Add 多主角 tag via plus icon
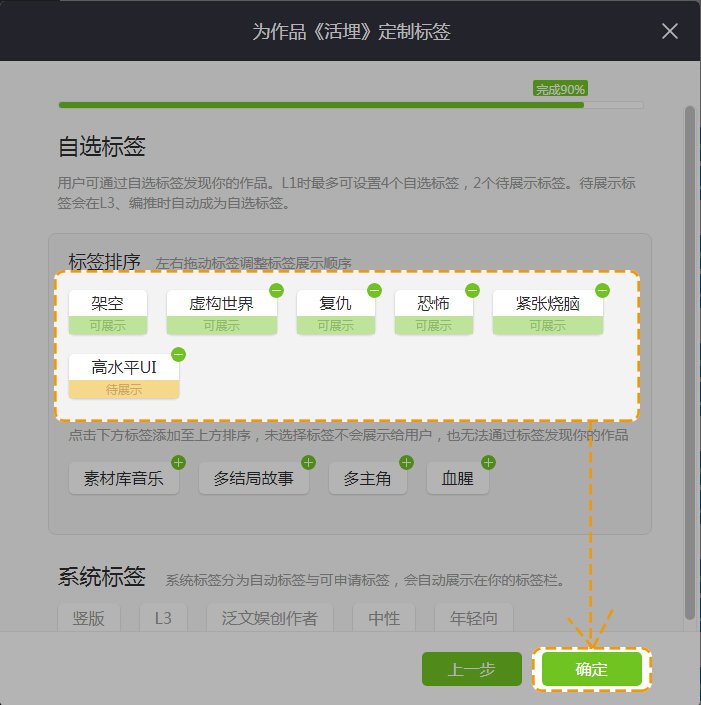 click(406, 463)
